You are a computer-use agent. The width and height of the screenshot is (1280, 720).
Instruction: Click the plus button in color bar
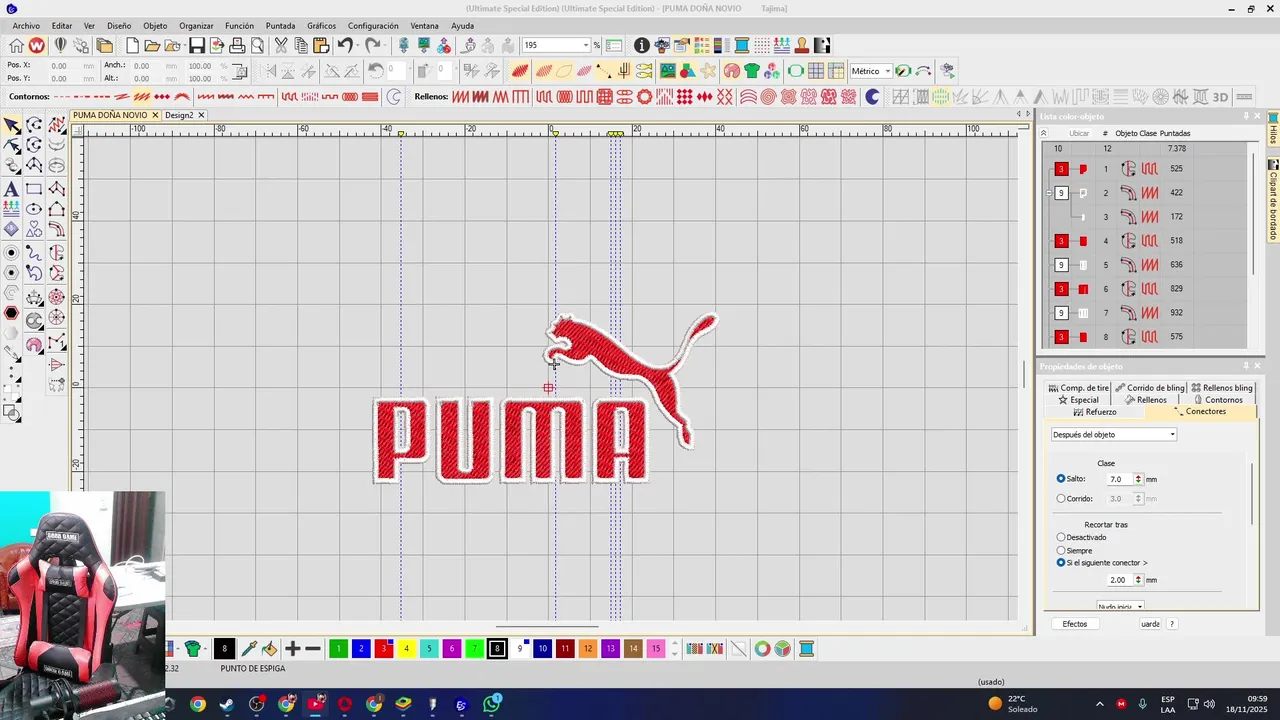pos(293,649)
